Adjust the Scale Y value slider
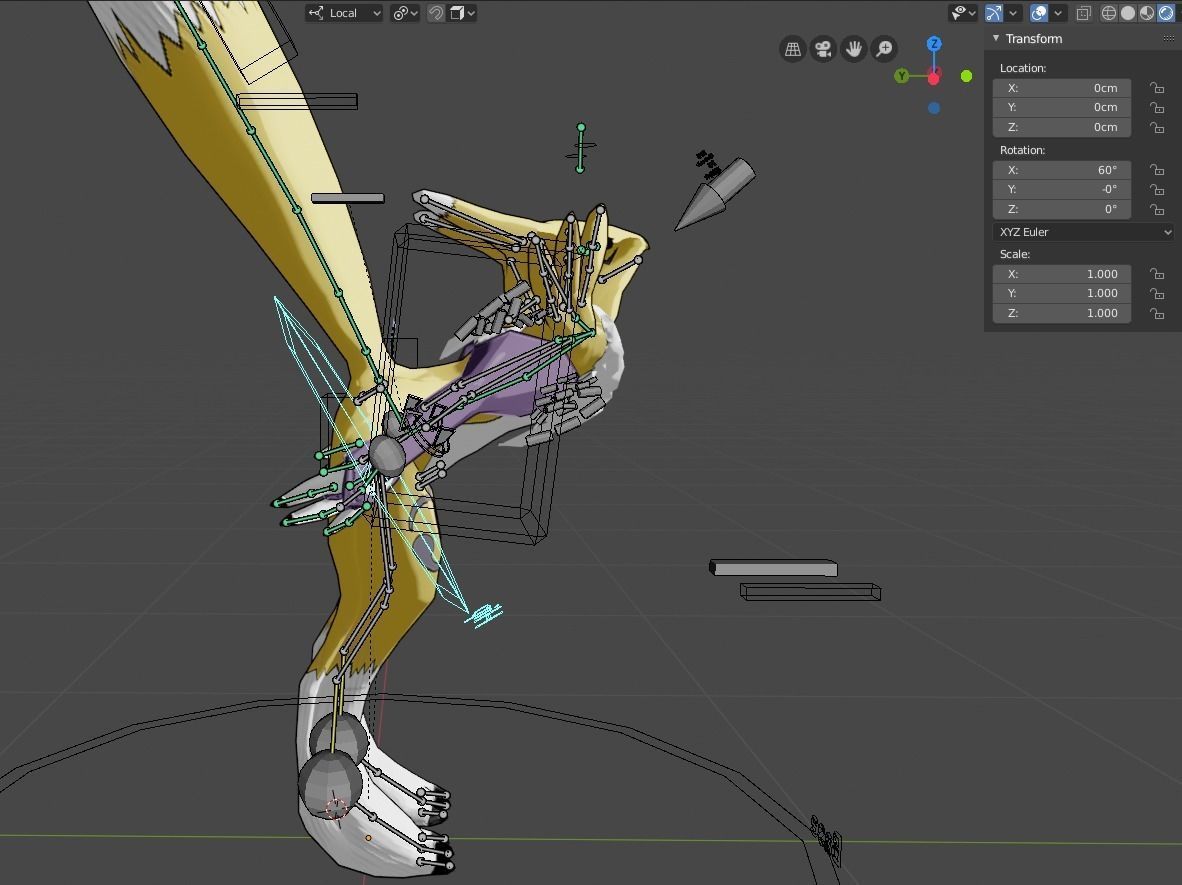The width and height of the screenshot is (1182, 885). click(1062, 293)
